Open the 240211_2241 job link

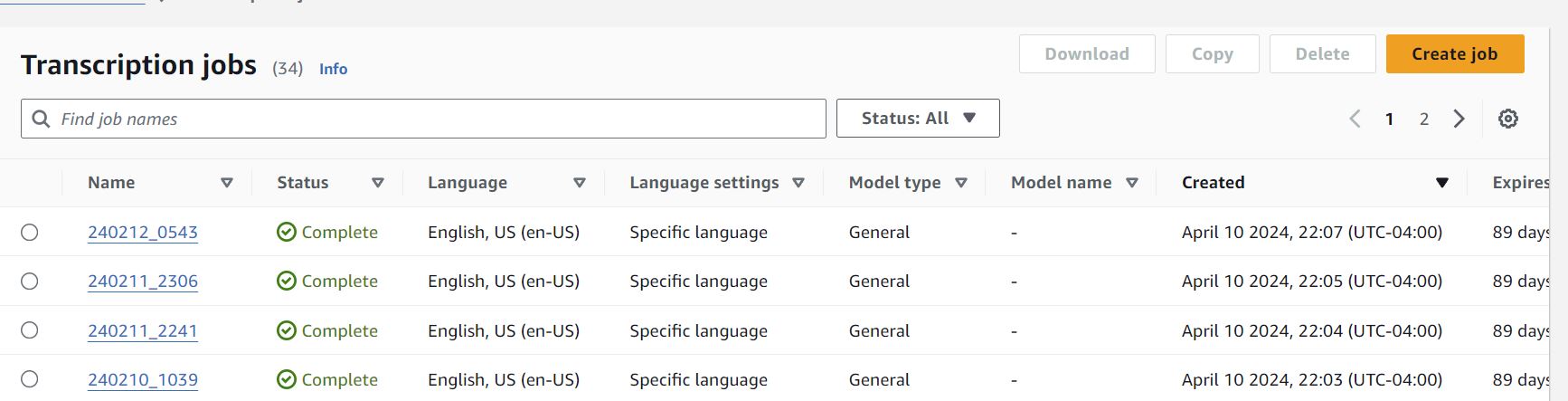pos(143,331)
